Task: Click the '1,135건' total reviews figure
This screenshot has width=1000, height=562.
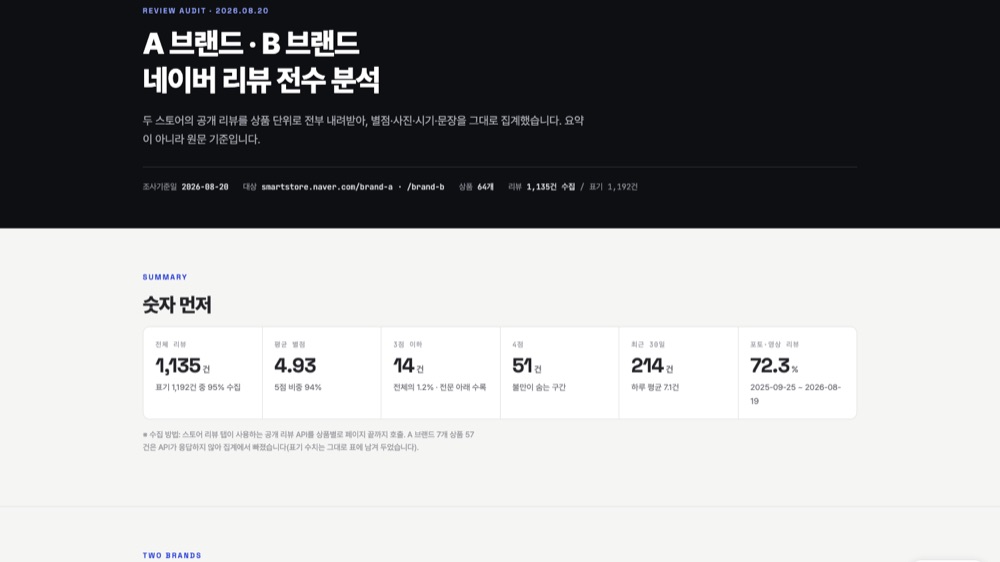Action: (182, 366)
